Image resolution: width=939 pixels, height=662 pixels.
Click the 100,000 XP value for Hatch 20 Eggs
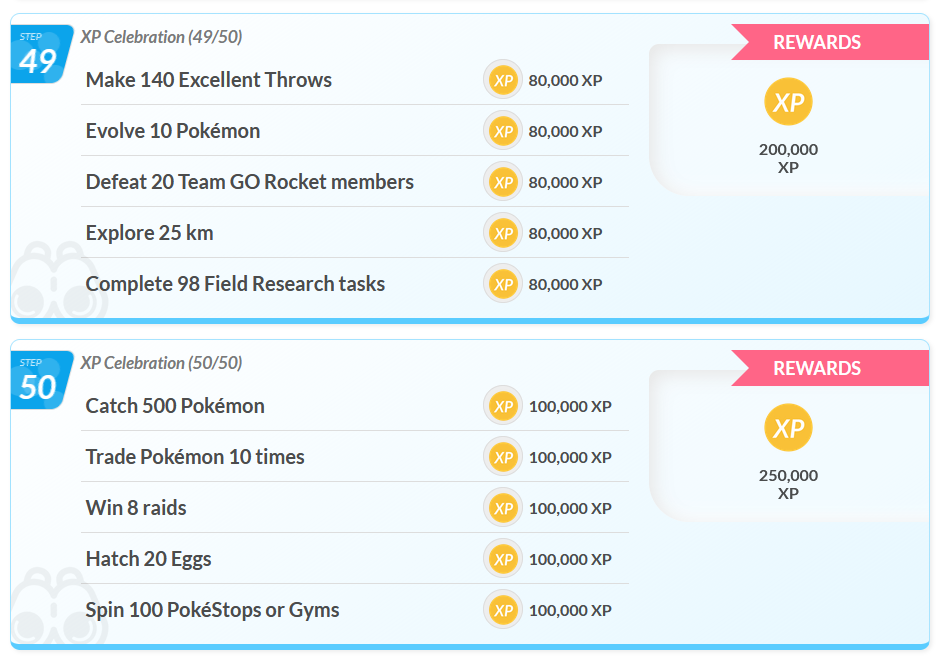click(x=570, y=559)
